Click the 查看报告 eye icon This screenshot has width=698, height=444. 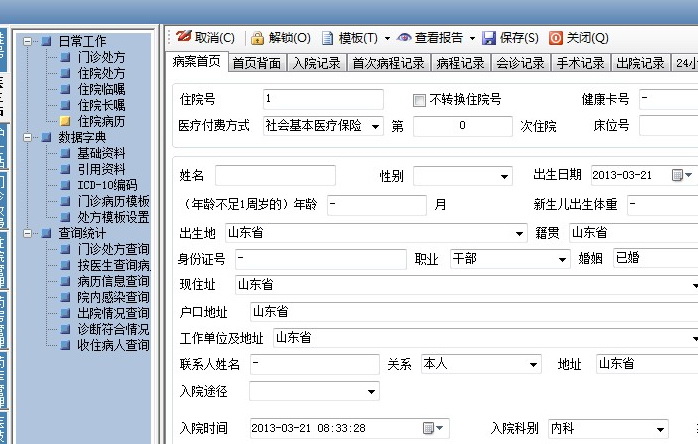pos(404,38)
